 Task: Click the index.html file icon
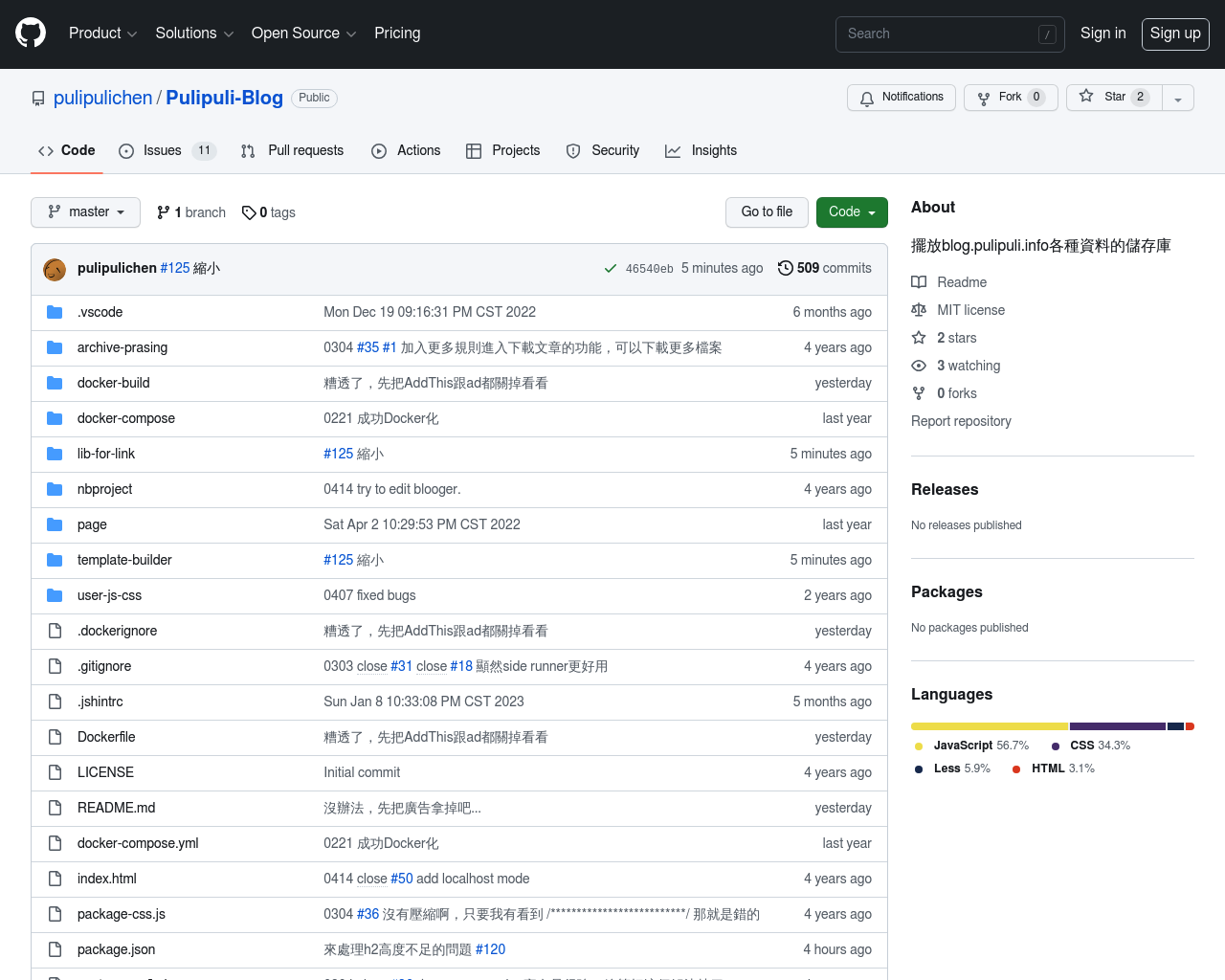click(55, 879)
